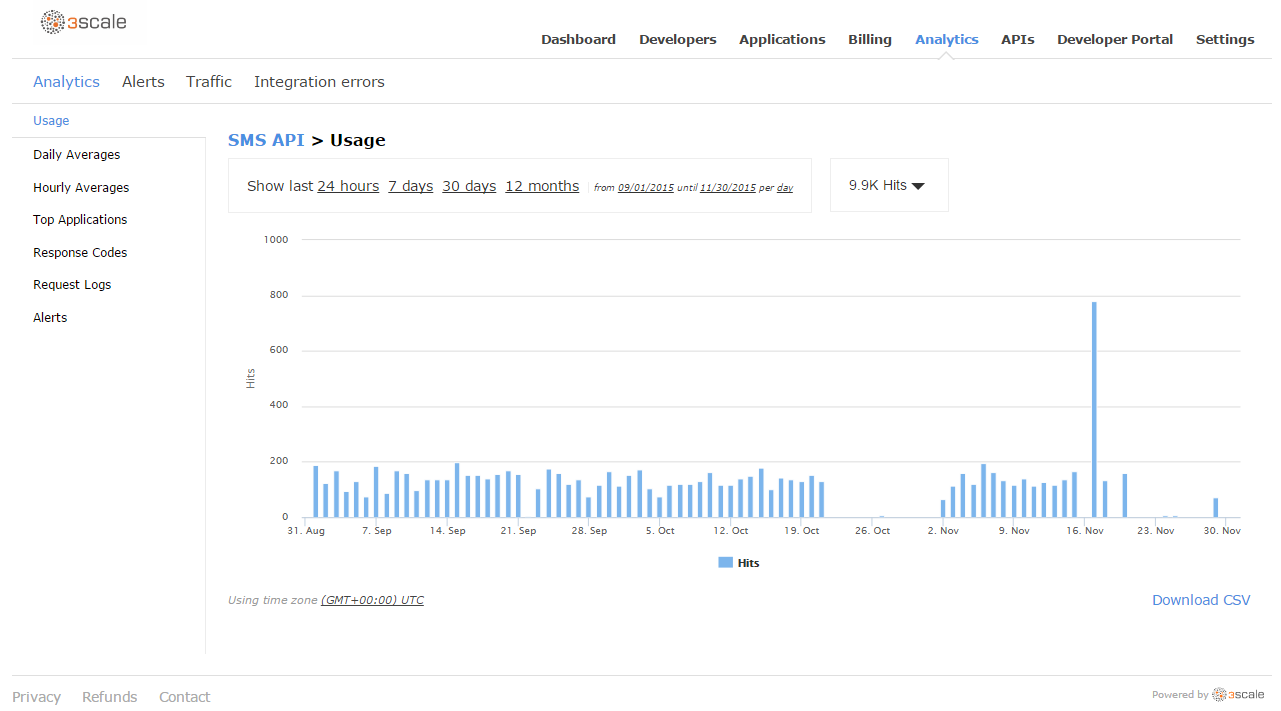This screenshot has height=711, width=1281.
Task: Switch chart range to 12 months
Action: point(541,185)
